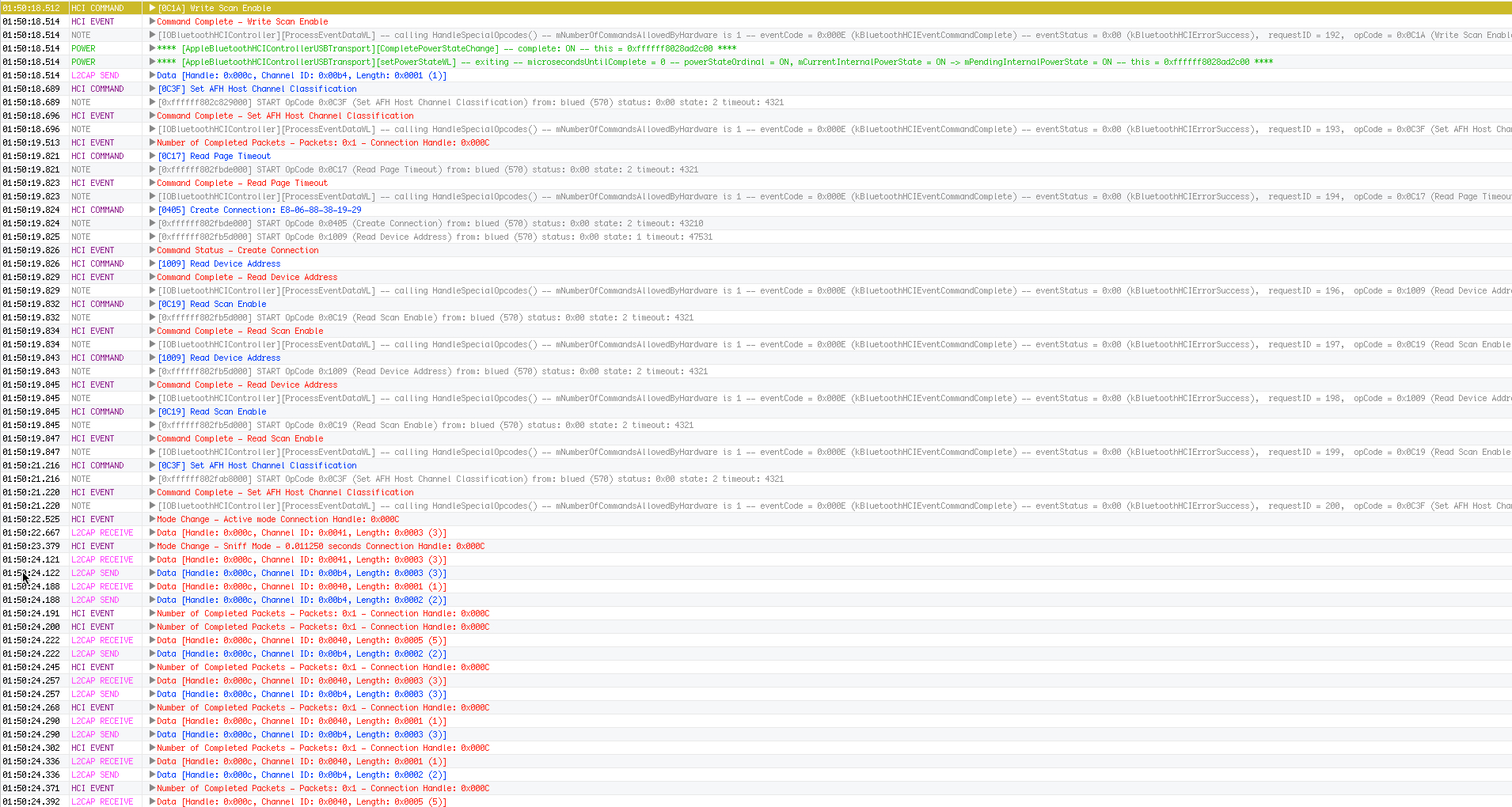Select Data text of 01:50:24.336 L2CAP SEND row
Image resolution: width=1512 pixels, height=807 pixels.
click(x=302, y=775)
